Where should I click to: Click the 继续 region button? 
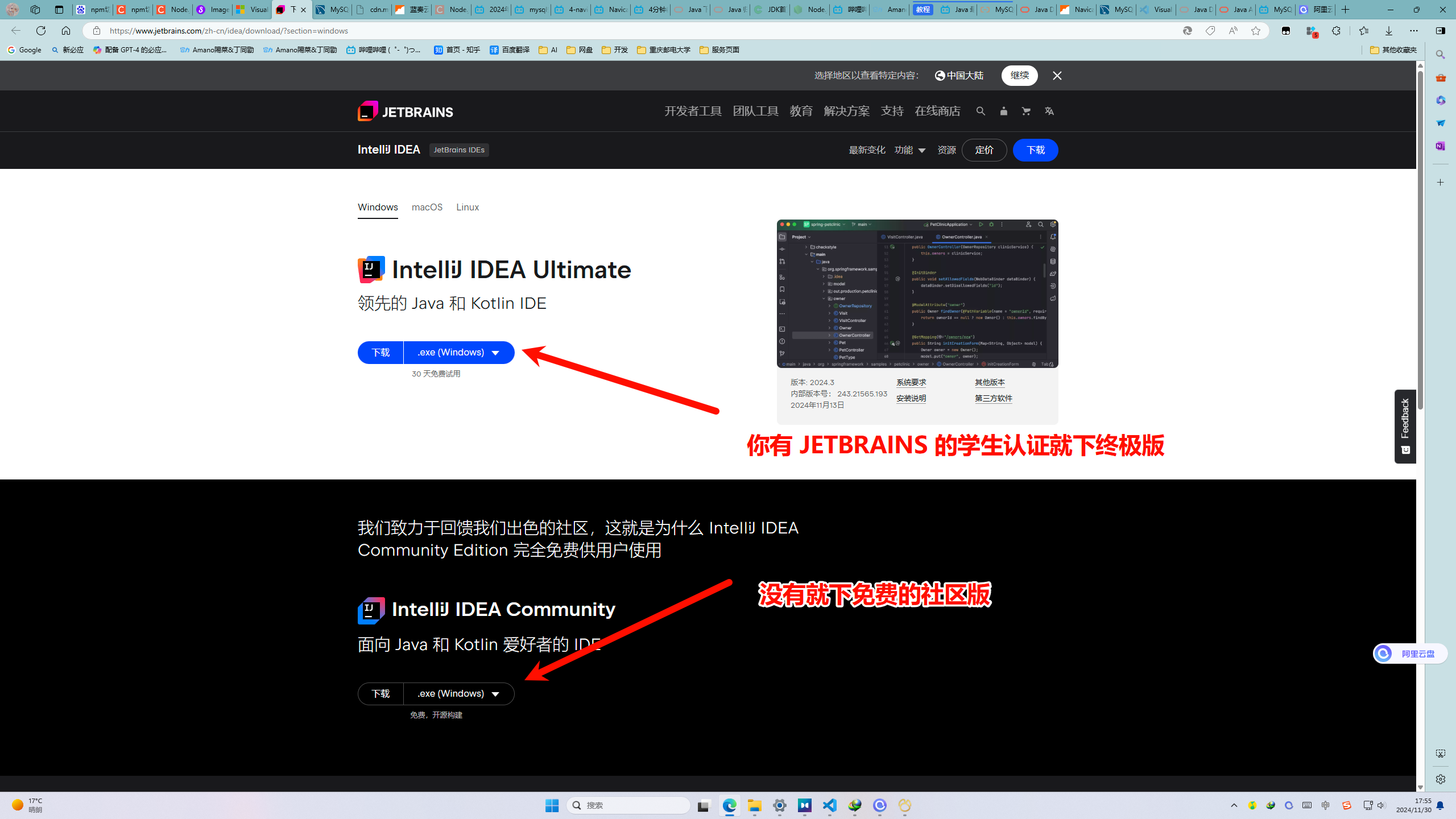coord(1019,76)
